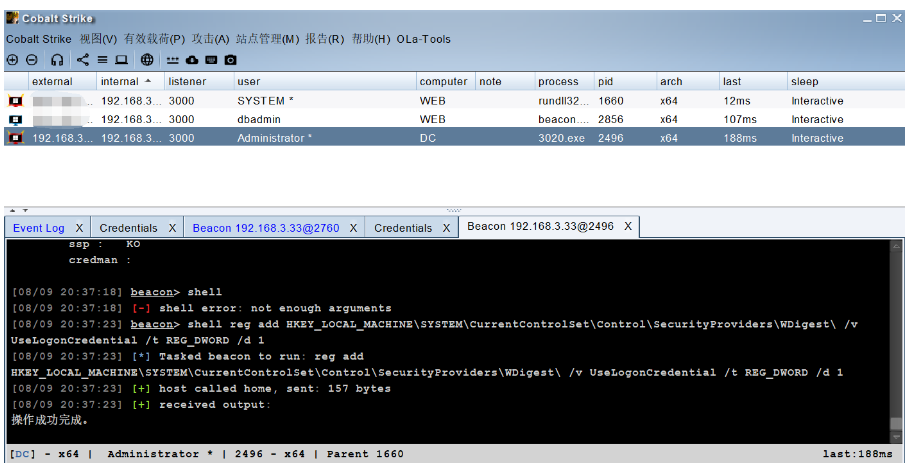Image resolution: width=914 pixels, height=463 pixels.
Task: Click the connect (plus) toolbar icon
Action: click(12, 59)
